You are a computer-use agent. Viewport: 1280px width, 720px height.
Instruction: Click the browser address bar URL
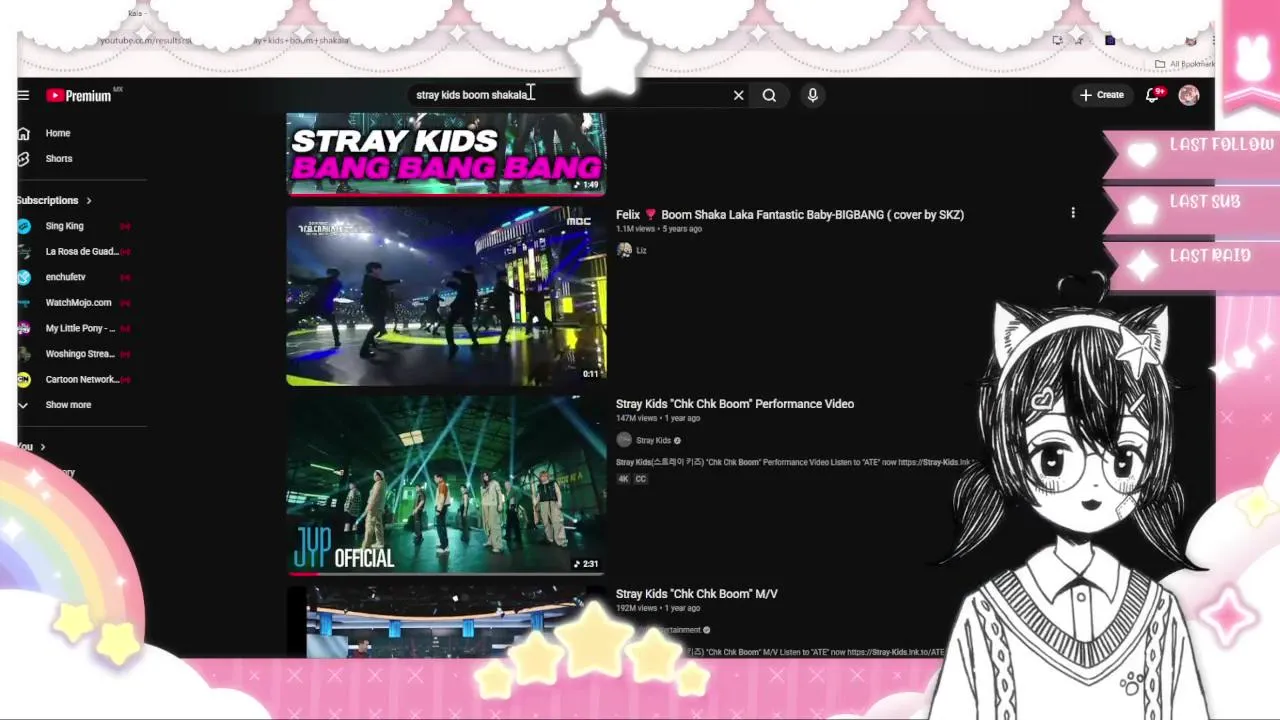225,41
